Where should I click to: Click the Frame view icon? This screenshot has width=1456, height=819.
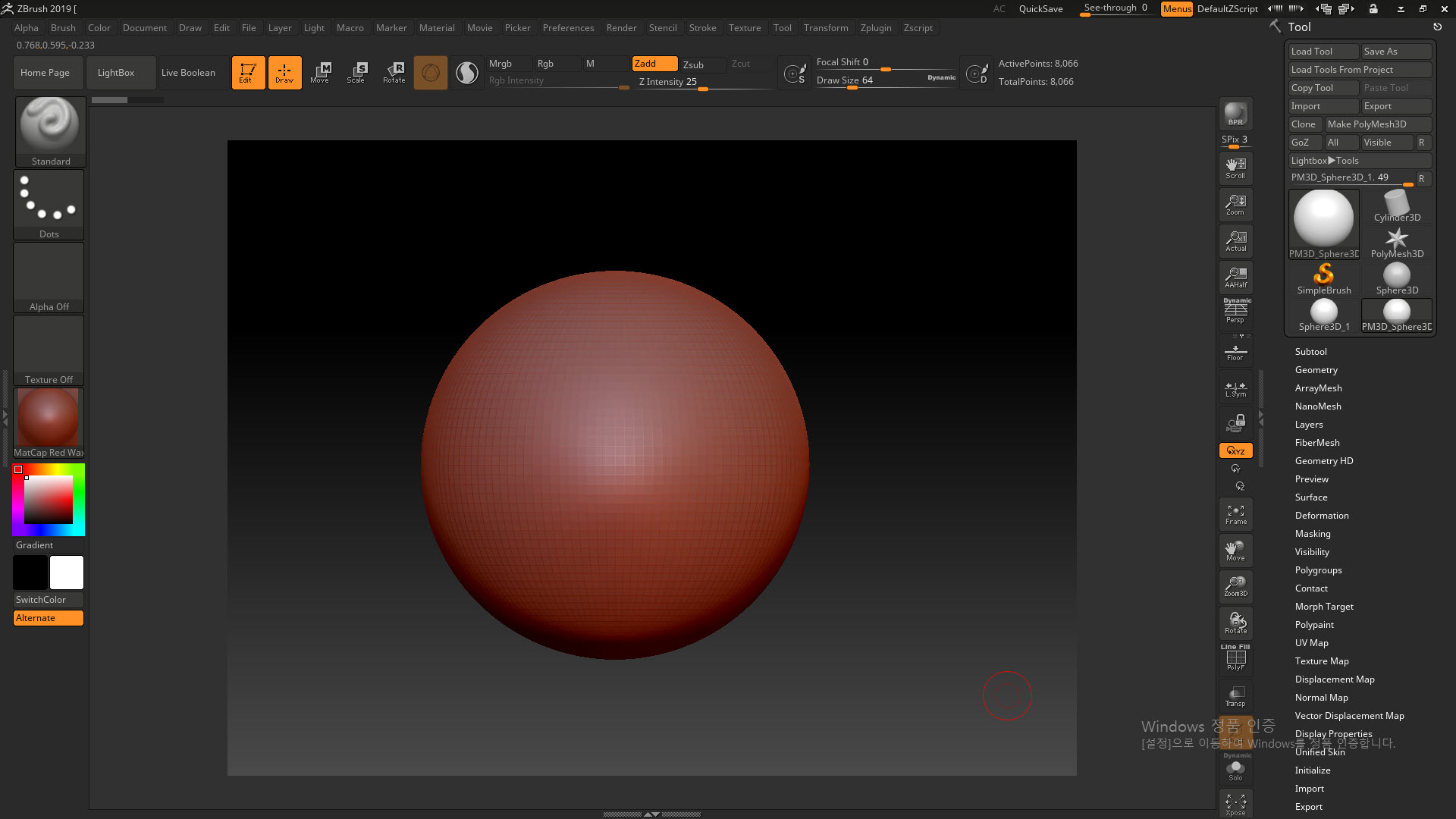[1235, 515]
